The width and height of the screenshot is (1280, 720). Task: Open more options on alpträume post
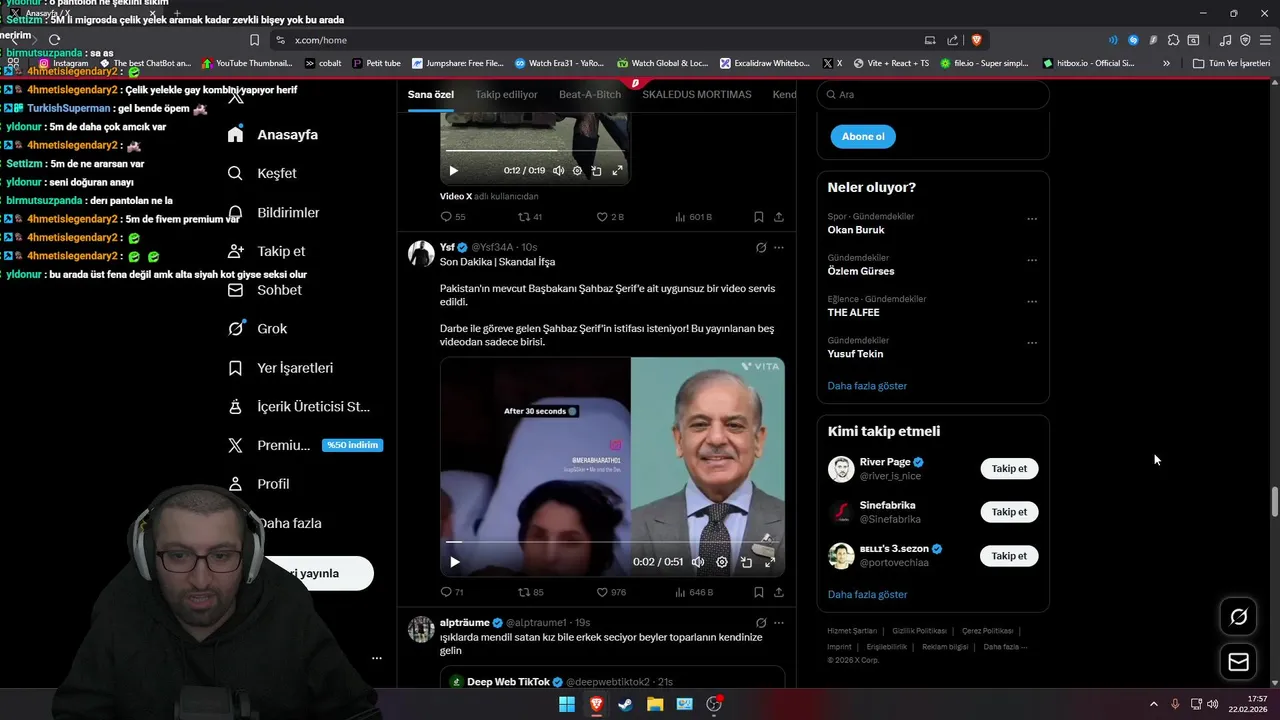coord(779,622)
